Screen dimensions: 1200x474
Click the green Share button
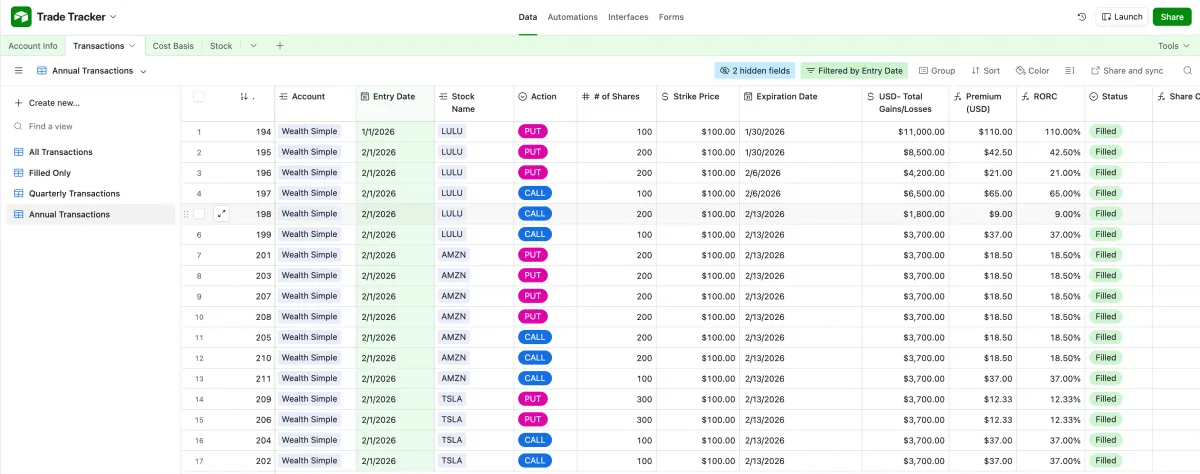pyautogui.click(x=1172, y=17)
